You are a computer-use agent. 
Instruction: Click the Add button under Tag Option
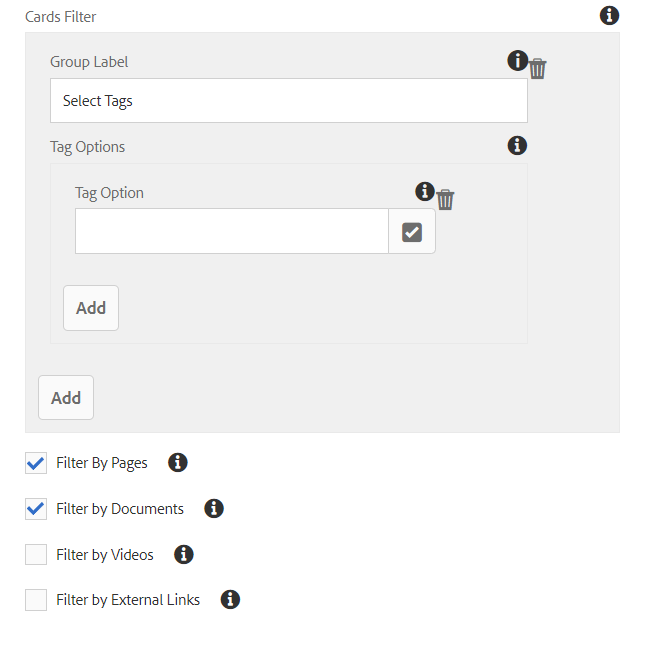pos(91,308)
